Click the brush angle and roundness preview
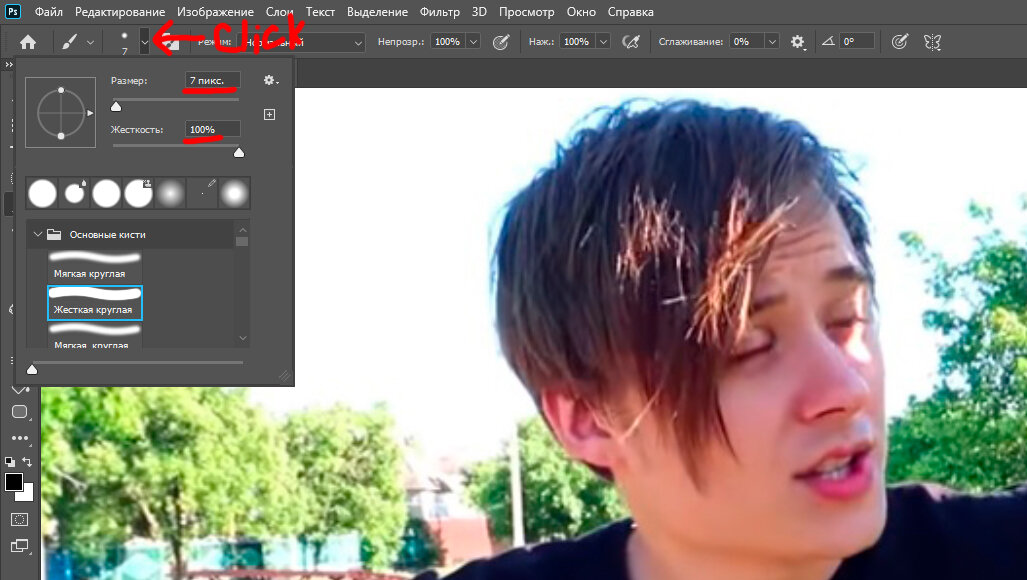Screen dimensions: 1027x580 [x=60, y=113]
